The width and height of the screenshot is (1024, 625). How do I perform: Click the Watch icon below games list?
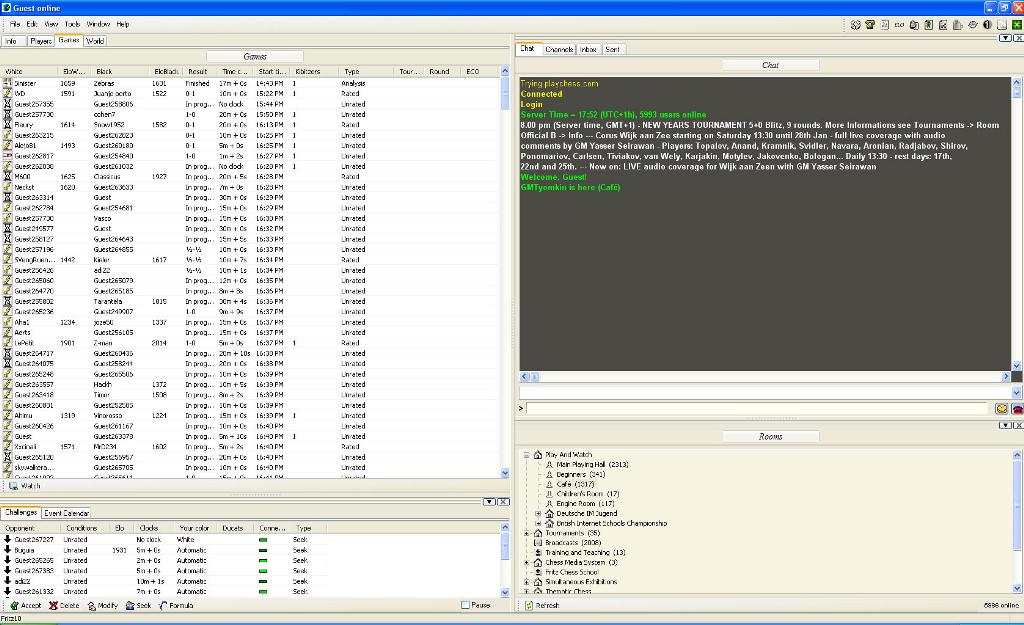pos(14,486)
